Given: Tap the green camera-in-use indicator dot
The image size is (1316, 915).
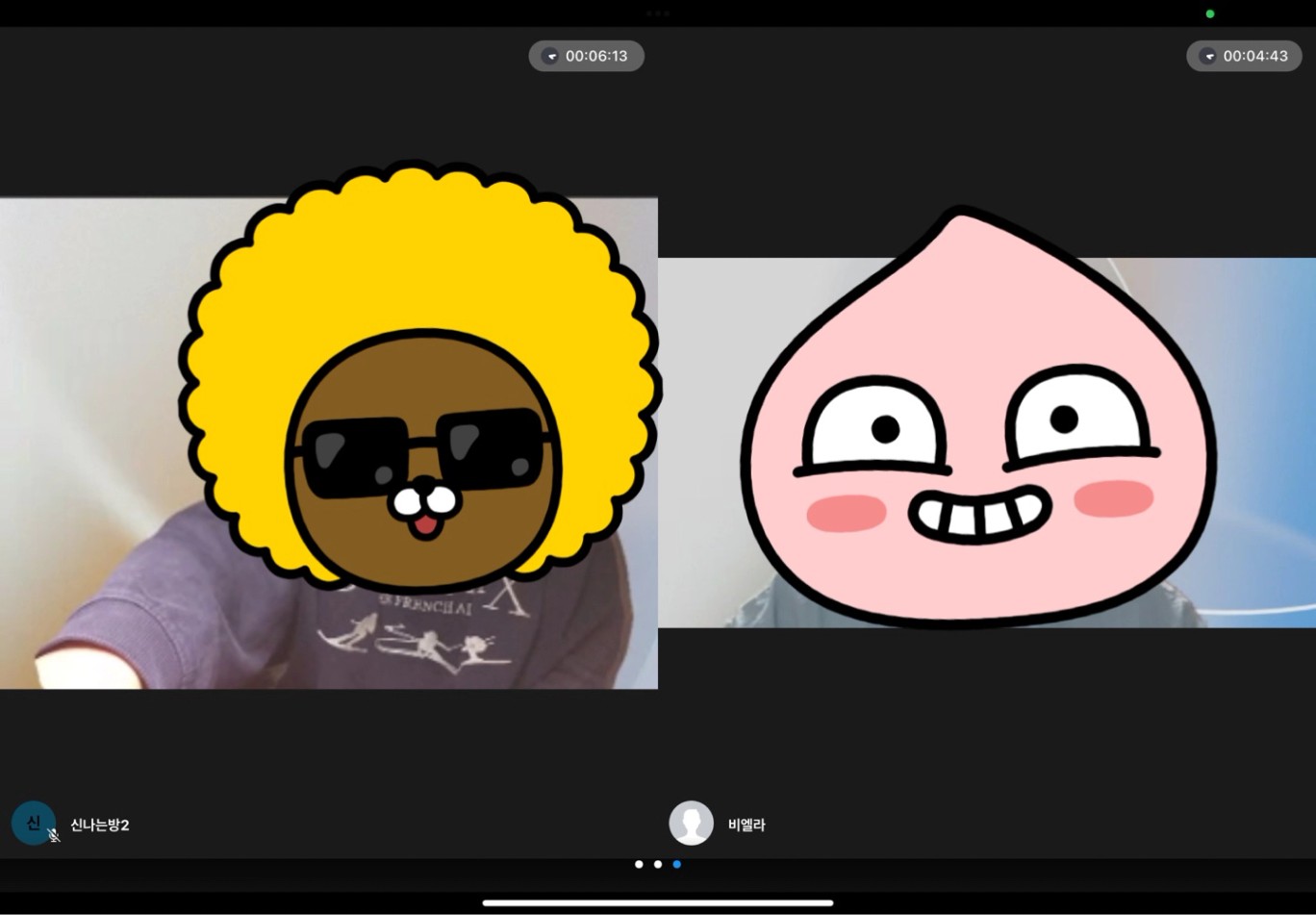Looking at the screenshot, I should click(1210, 13).
